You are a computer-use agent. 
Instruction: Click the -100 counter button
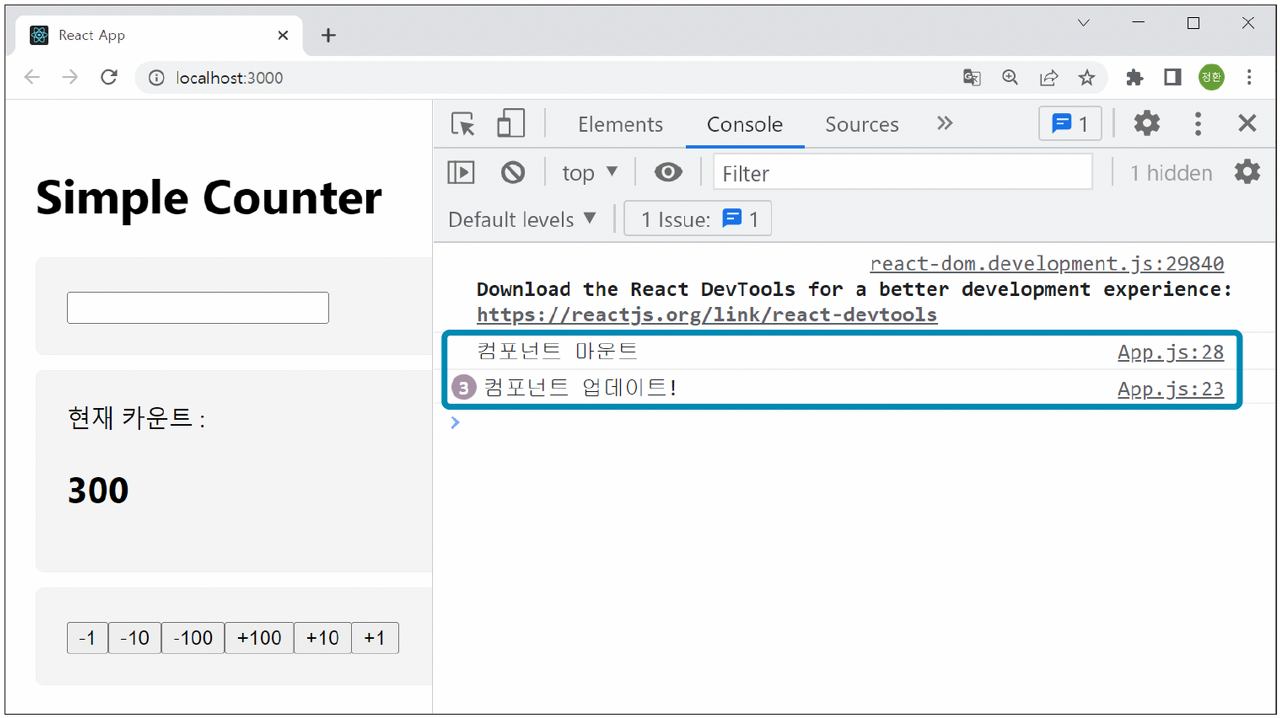pos(193,638)
